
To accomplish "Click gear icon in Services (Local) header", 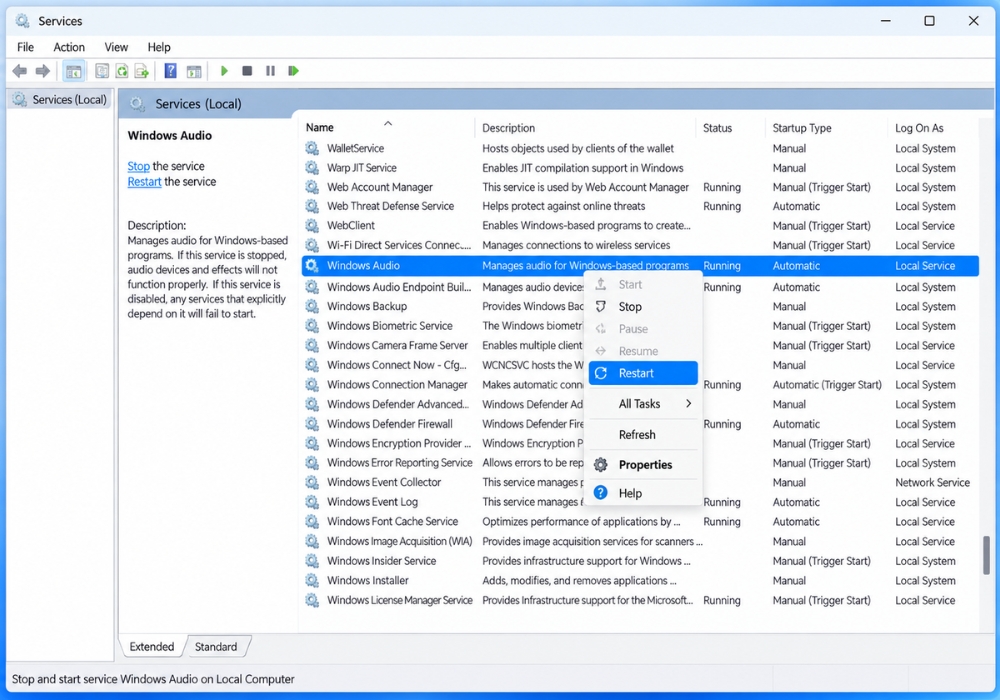I will 137,104.
